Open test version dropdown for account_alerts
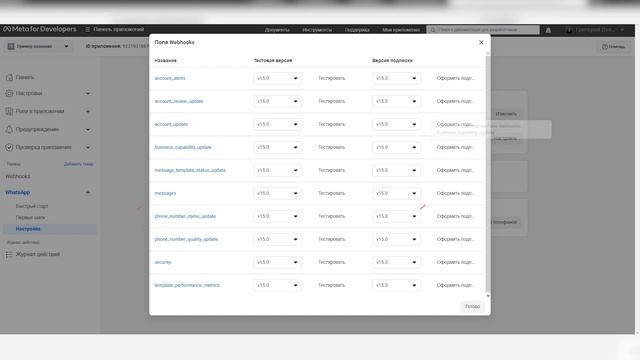640x360 pixels. 278,78
